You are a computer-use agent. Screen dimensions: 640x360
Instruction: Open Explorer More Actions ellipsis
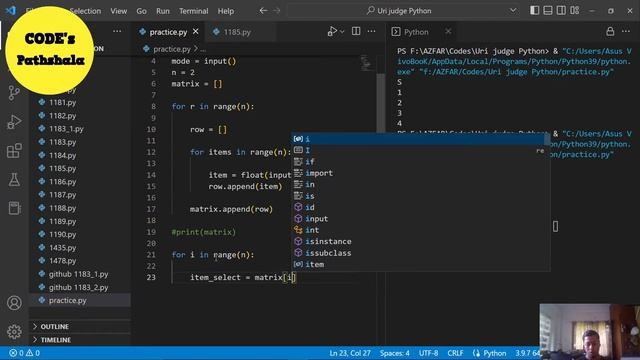pos(117,31)
